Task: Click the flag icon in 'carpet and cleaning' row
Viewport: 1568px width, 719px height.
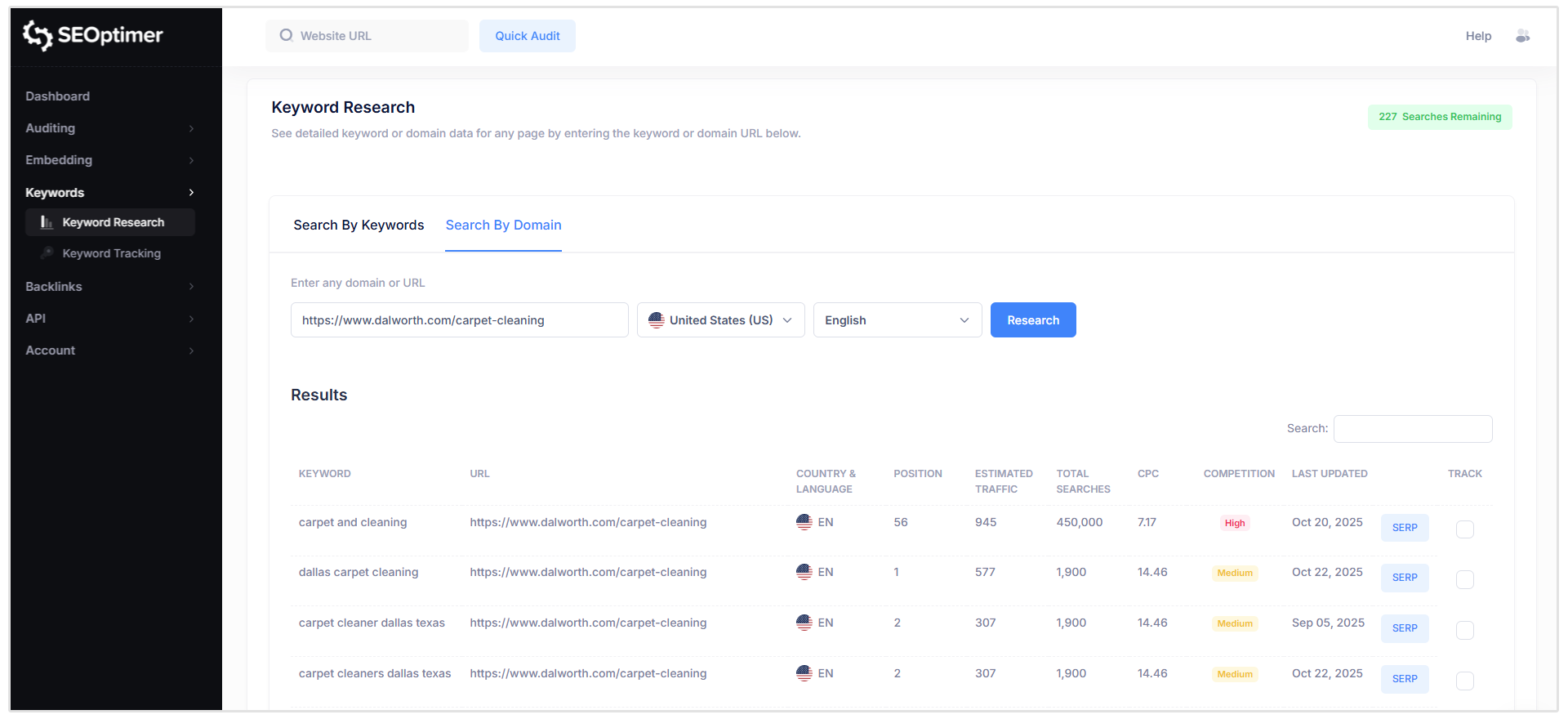Action: [x=804, y=522]
